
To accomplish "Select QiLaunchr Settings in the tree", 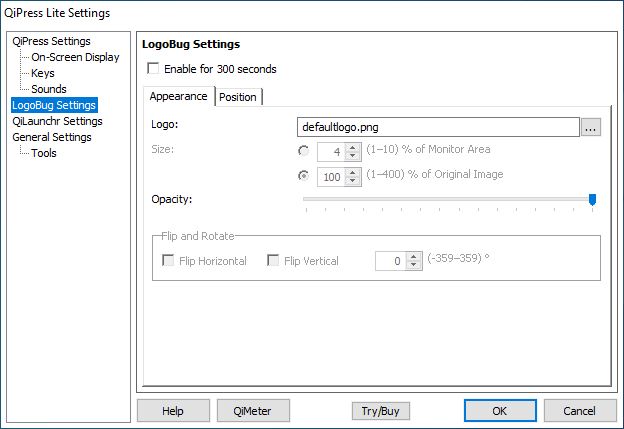I will point(57,121).
